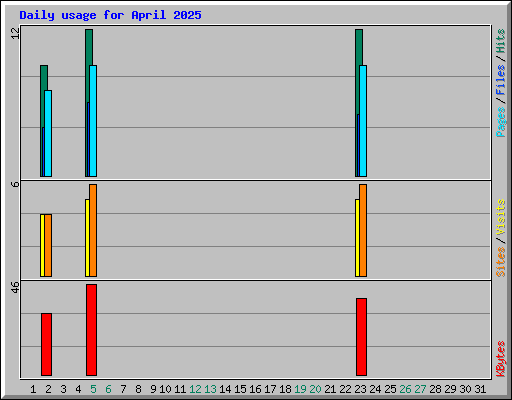The image size is (512, 400).
Task: Click green weekend day 12 on the axis
Action: pos(195,389)
